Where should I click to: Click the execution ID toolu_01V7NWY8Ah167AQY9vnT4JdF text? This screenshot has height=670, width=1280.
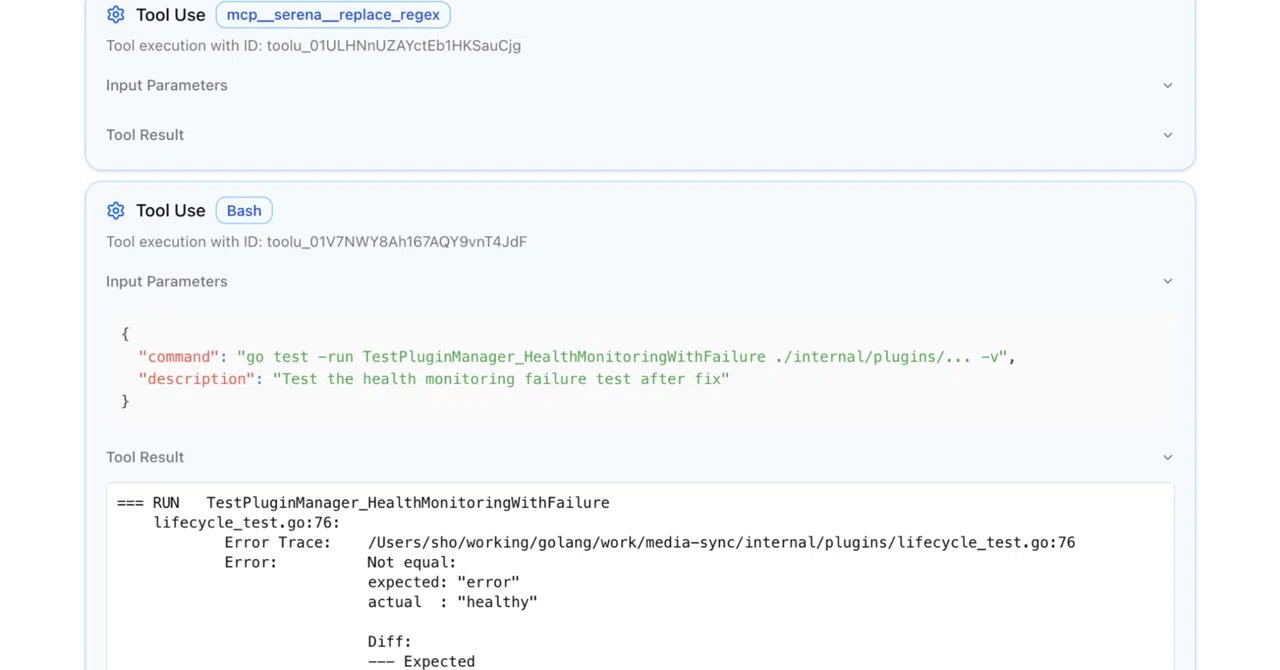397,241
